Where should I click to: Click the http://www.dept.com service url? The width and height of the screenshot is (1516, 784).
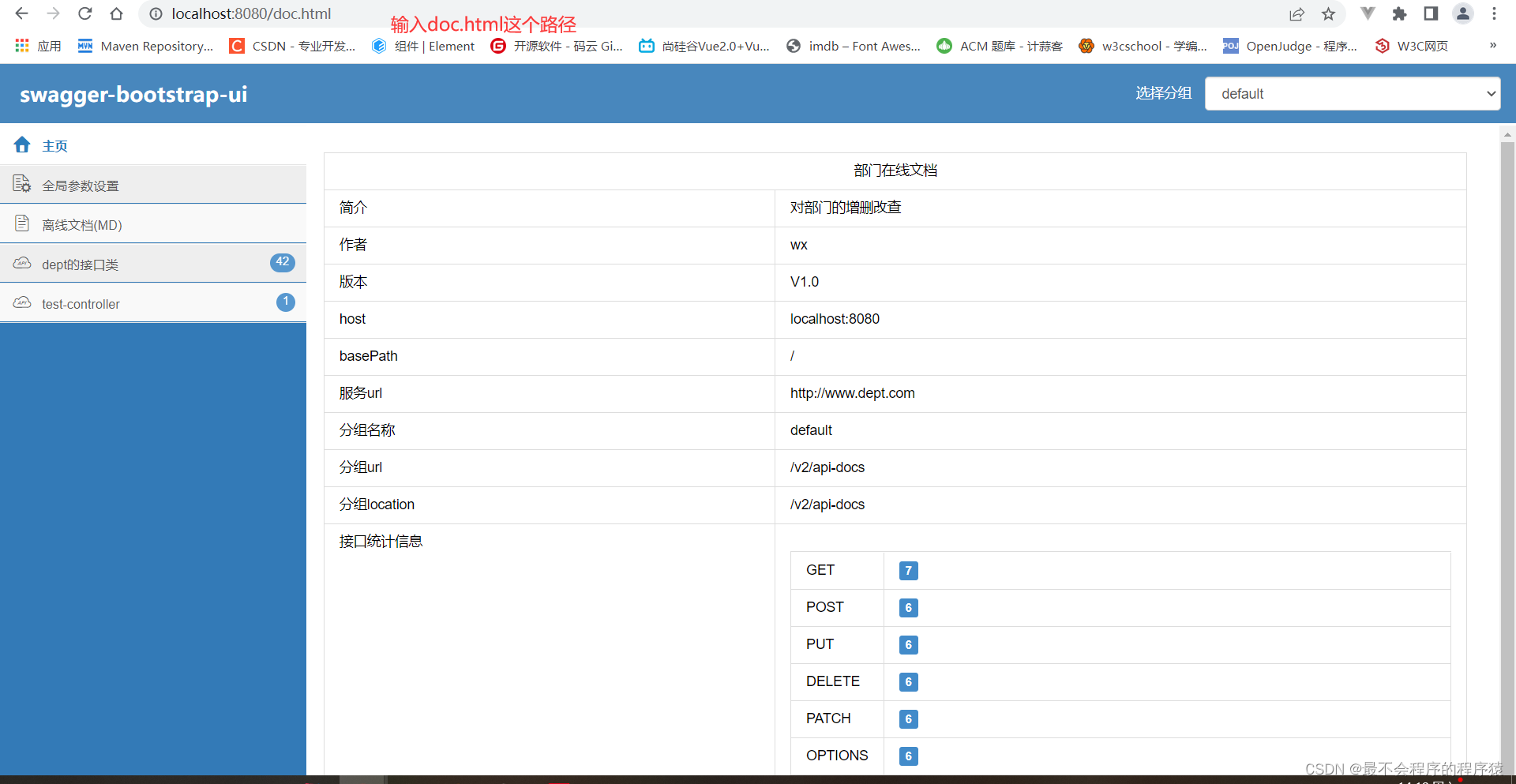tap(852, 393)
